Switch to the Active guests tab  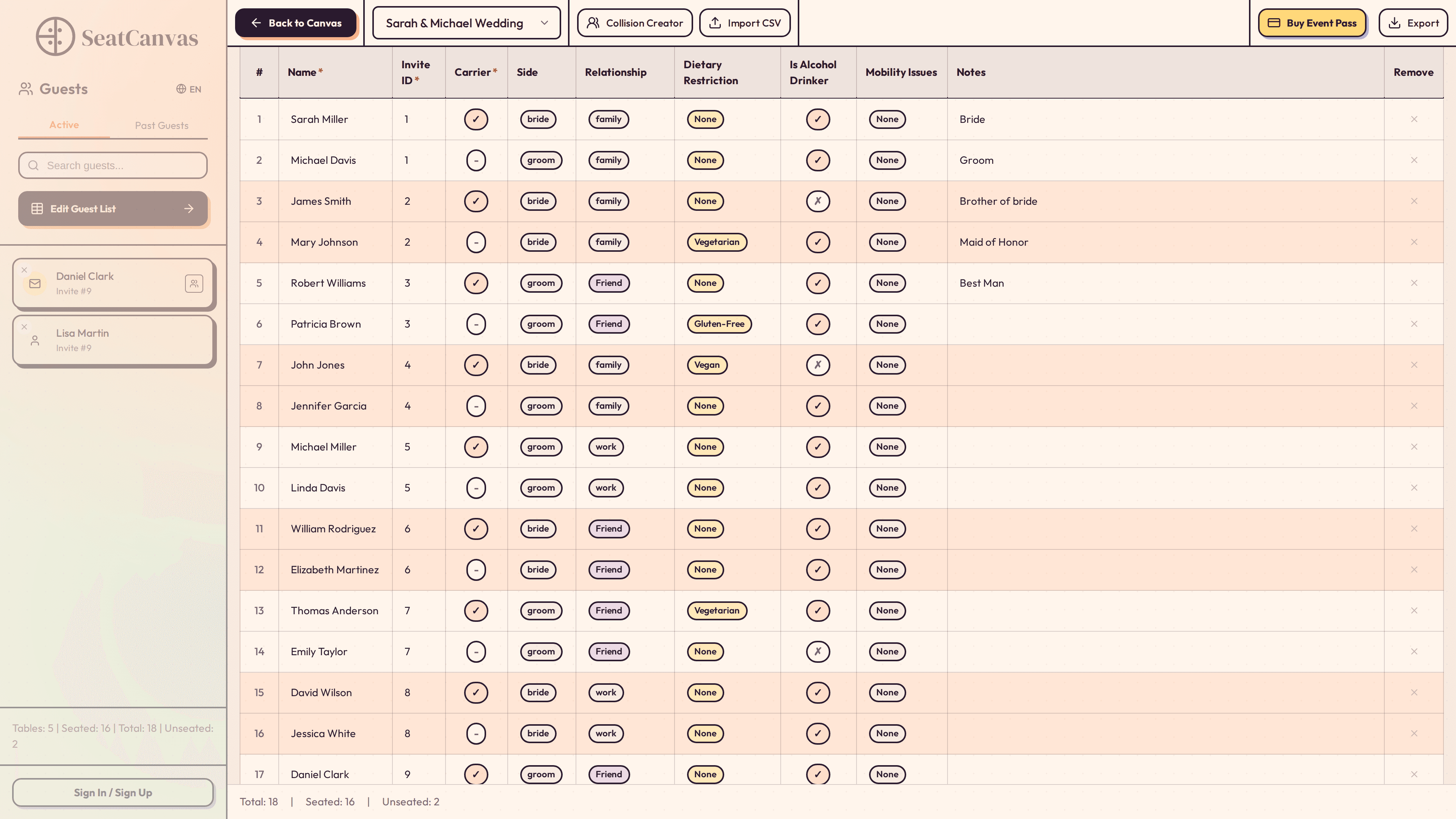pyautogui.click(x=64, y=125)
